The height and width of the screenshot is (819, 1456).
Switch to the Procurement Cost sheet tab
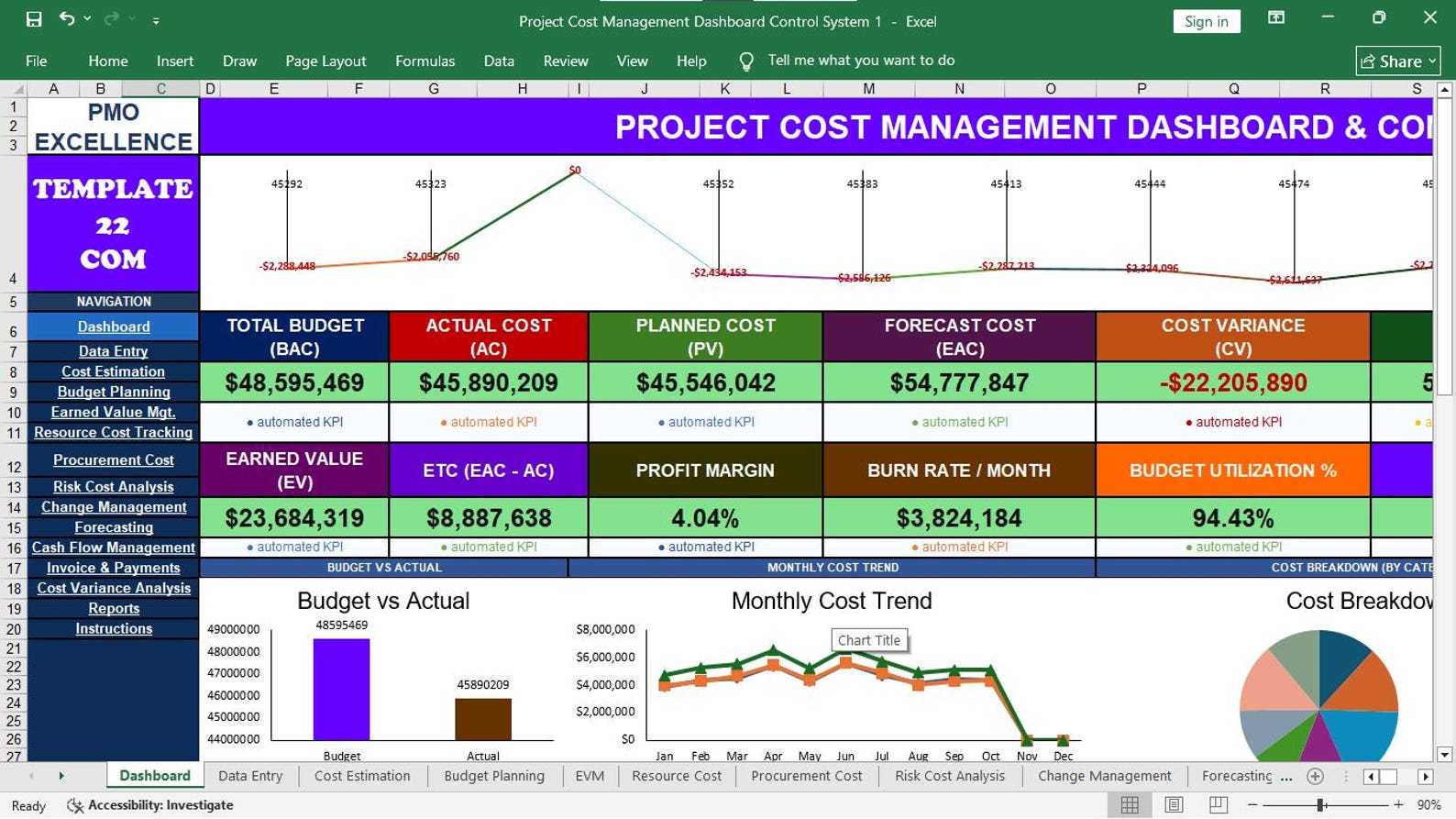click(x=807, y=776)
